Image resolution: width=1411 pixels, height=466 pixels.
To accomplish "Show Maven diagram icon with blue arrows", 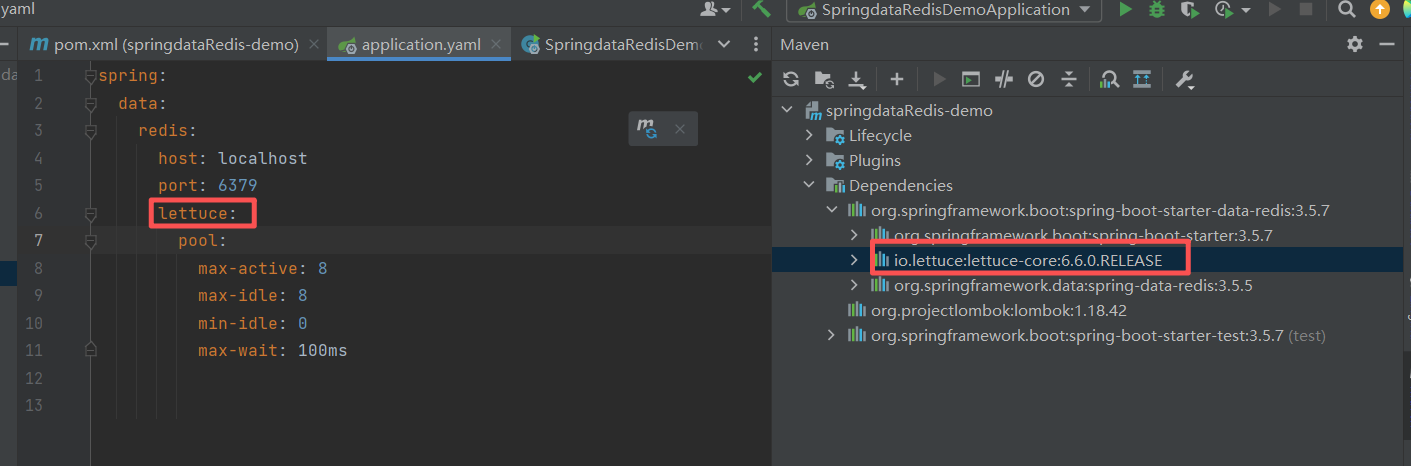I will click(1142, 79).
